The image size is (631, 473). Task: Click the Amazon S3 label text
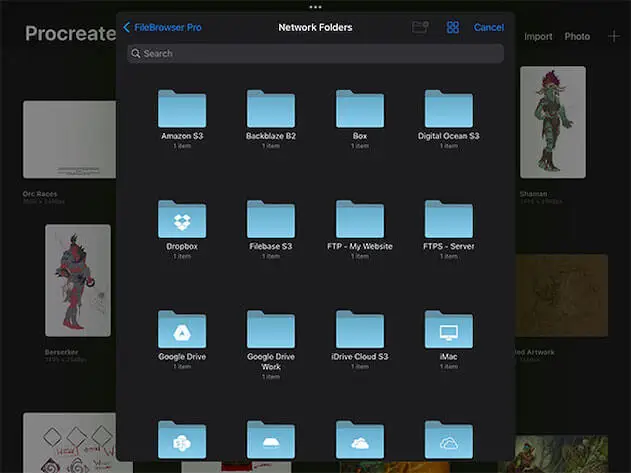pyautogui.click(x=182, y=136)
